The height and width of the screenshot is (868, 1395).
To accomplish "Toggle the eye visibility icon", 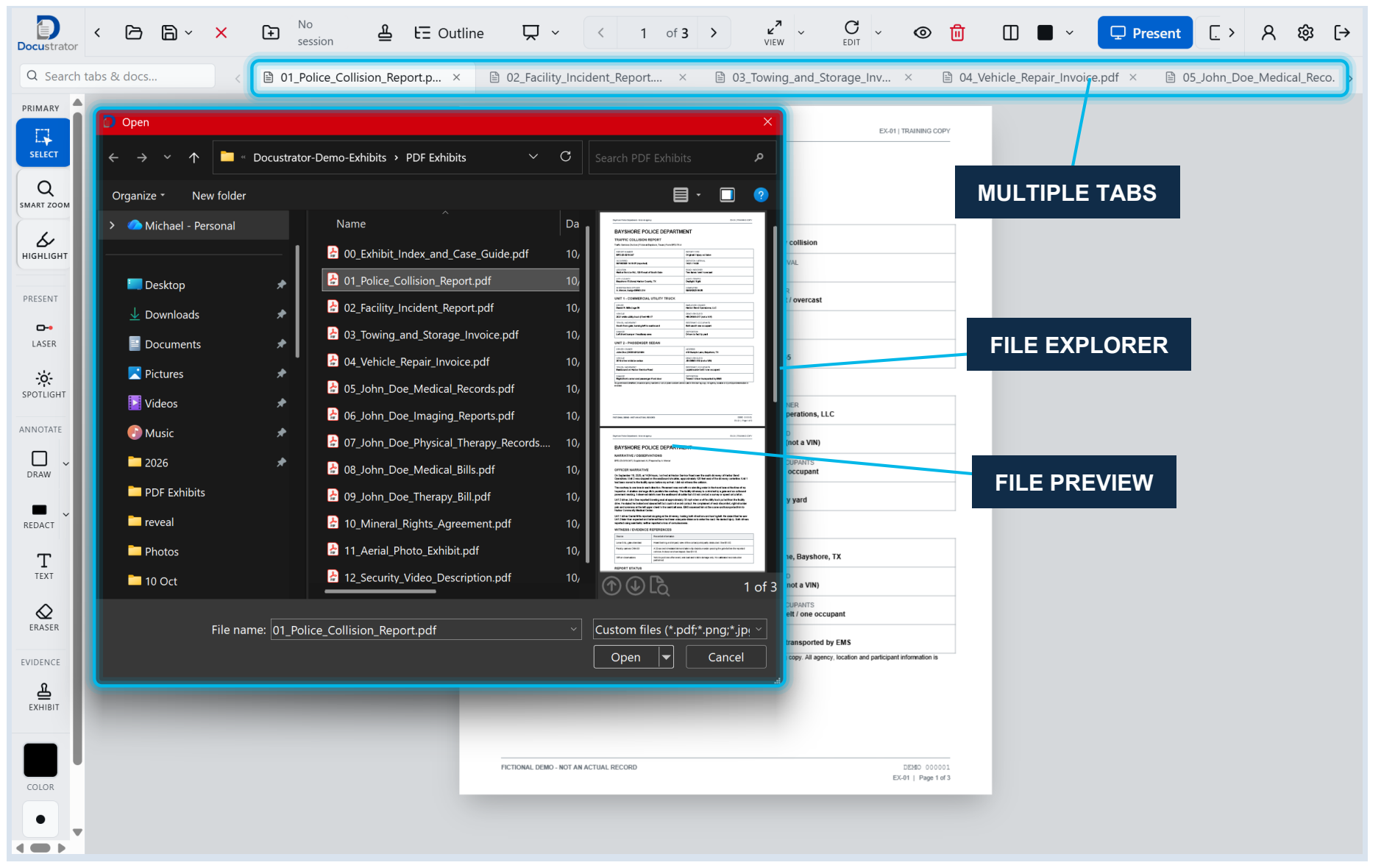I will pyautogui.click(x=922, y=32).
